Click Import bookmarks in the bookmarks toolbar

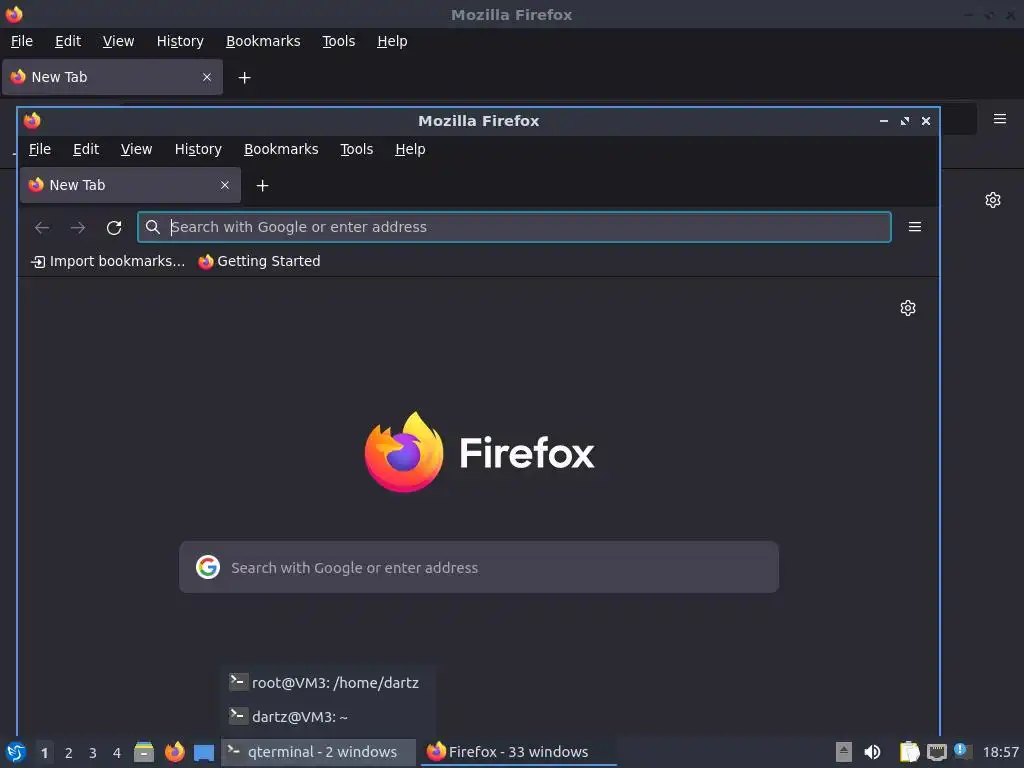(108, 261)
